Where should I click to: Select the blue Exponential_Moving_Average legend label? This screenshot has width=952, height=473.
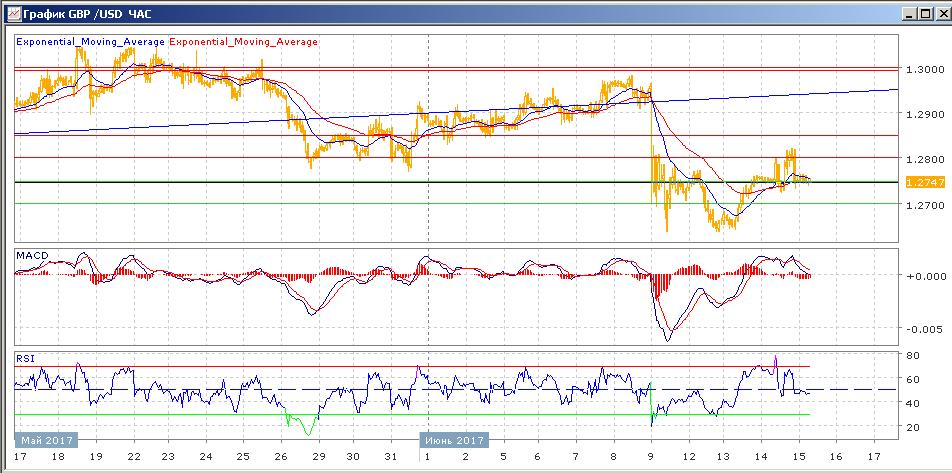[x=89, y=42]
